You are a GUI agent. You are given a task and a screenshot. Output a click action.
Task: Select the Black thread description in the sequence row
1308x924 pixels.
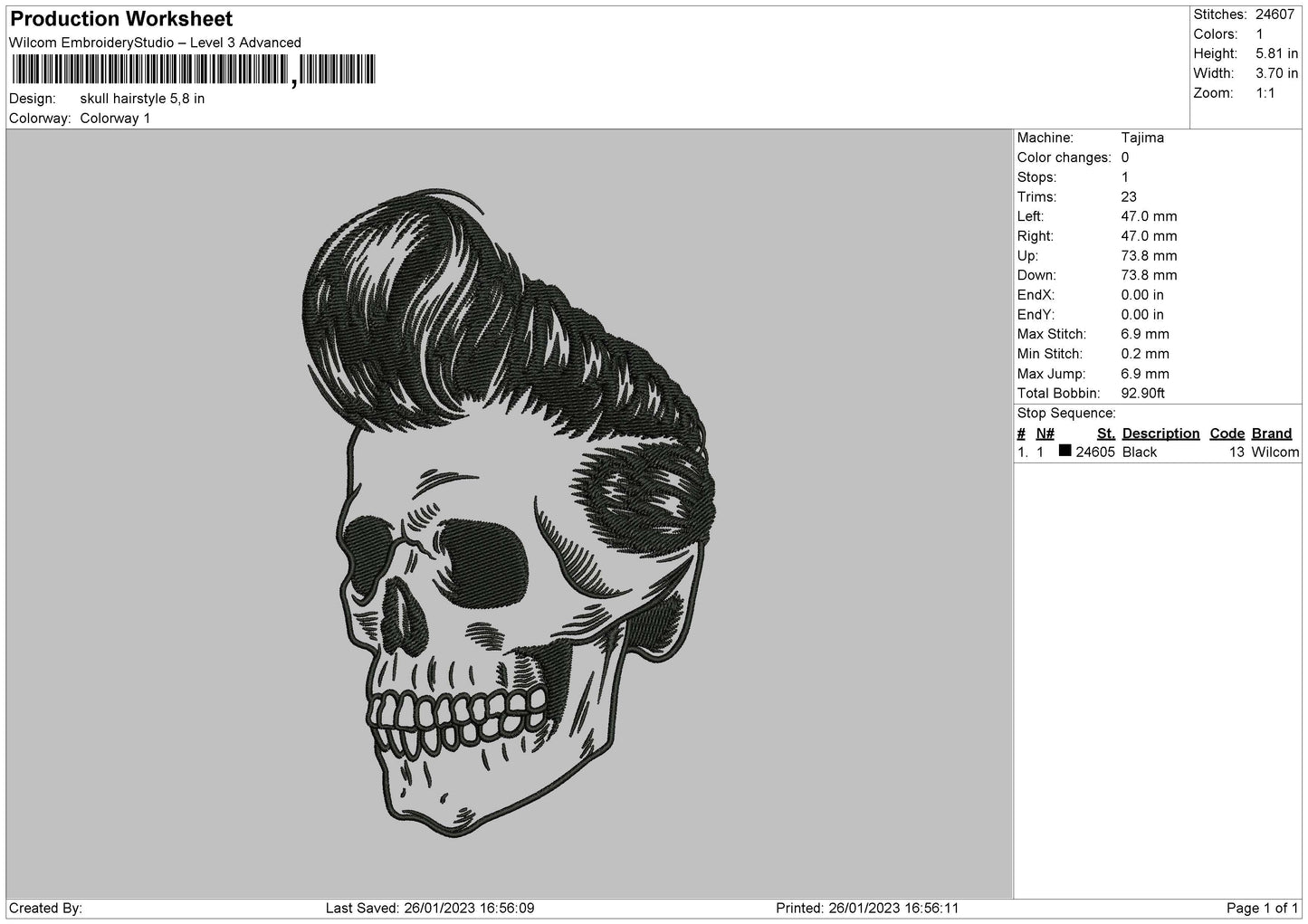[x=1139, y=452]
